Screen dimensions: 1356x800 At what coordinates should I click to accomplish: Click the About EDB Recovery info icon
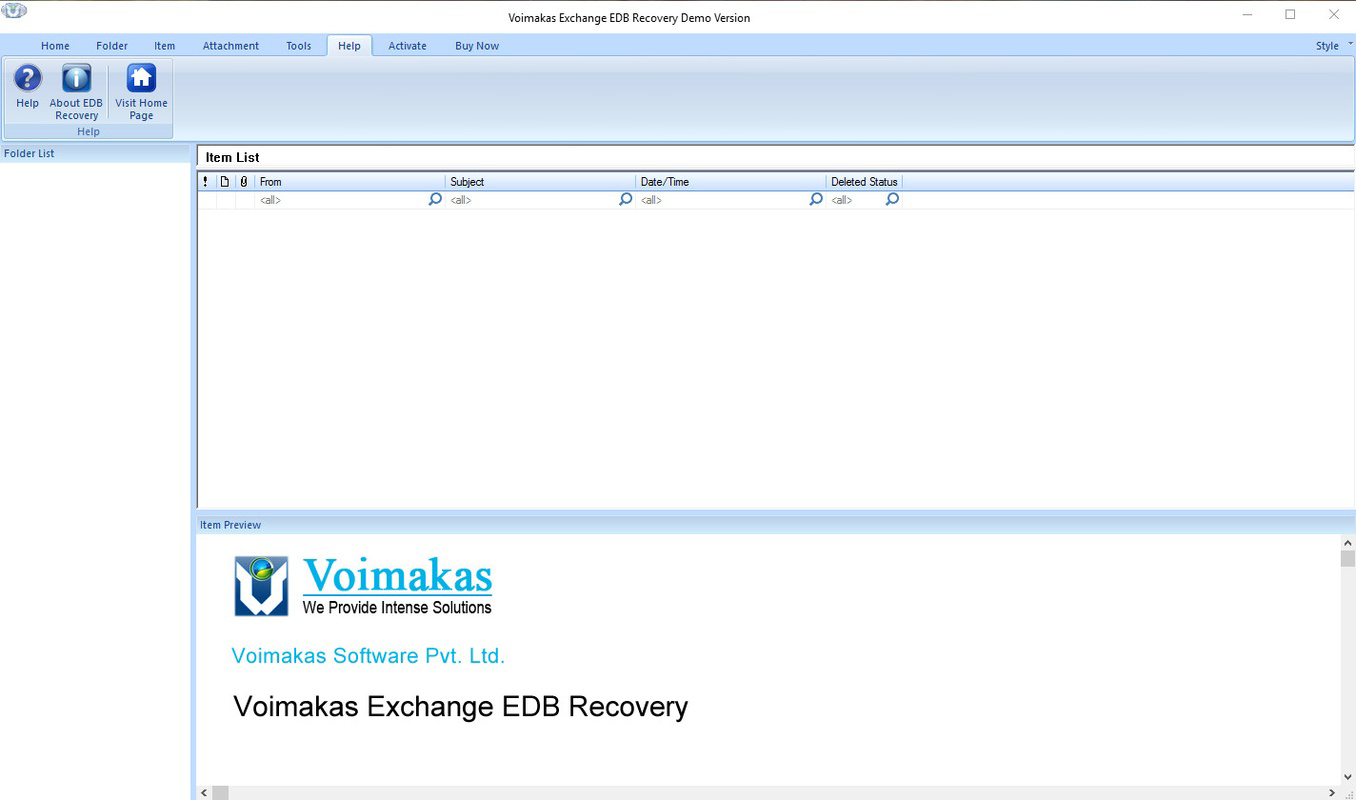click(76, 78)
